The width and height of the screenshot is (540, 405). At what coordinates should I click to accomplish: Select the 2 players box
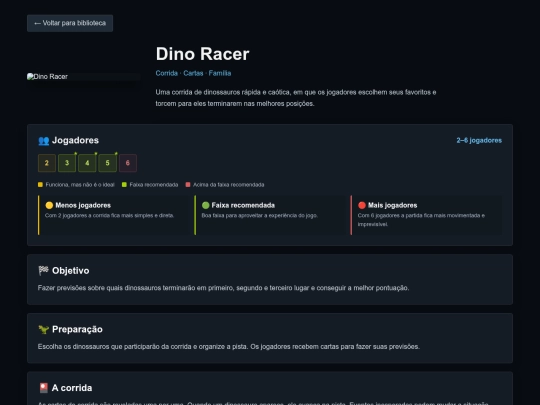[47, 163]
